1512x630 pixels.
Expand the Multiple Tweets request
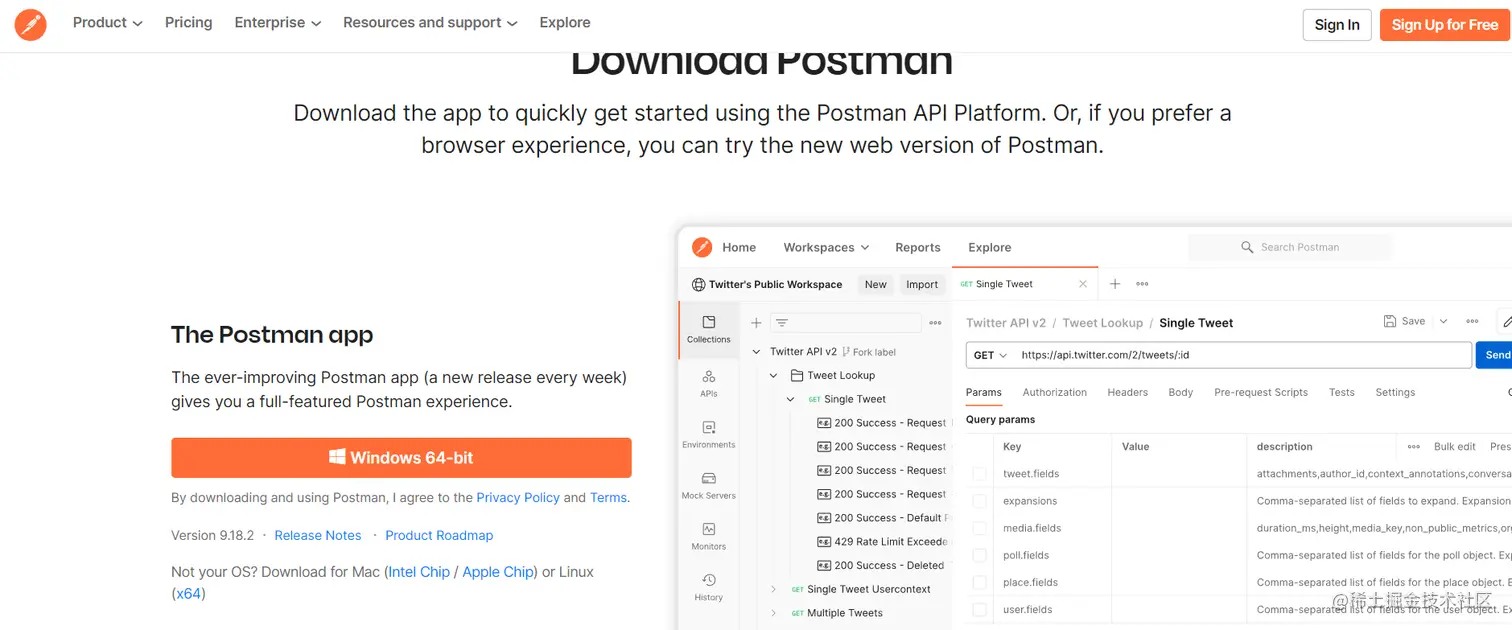(x=773, y=613)
